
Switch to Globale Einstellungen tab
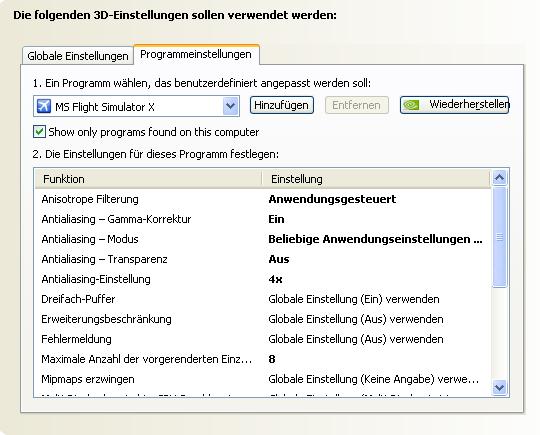click(78, 56)
